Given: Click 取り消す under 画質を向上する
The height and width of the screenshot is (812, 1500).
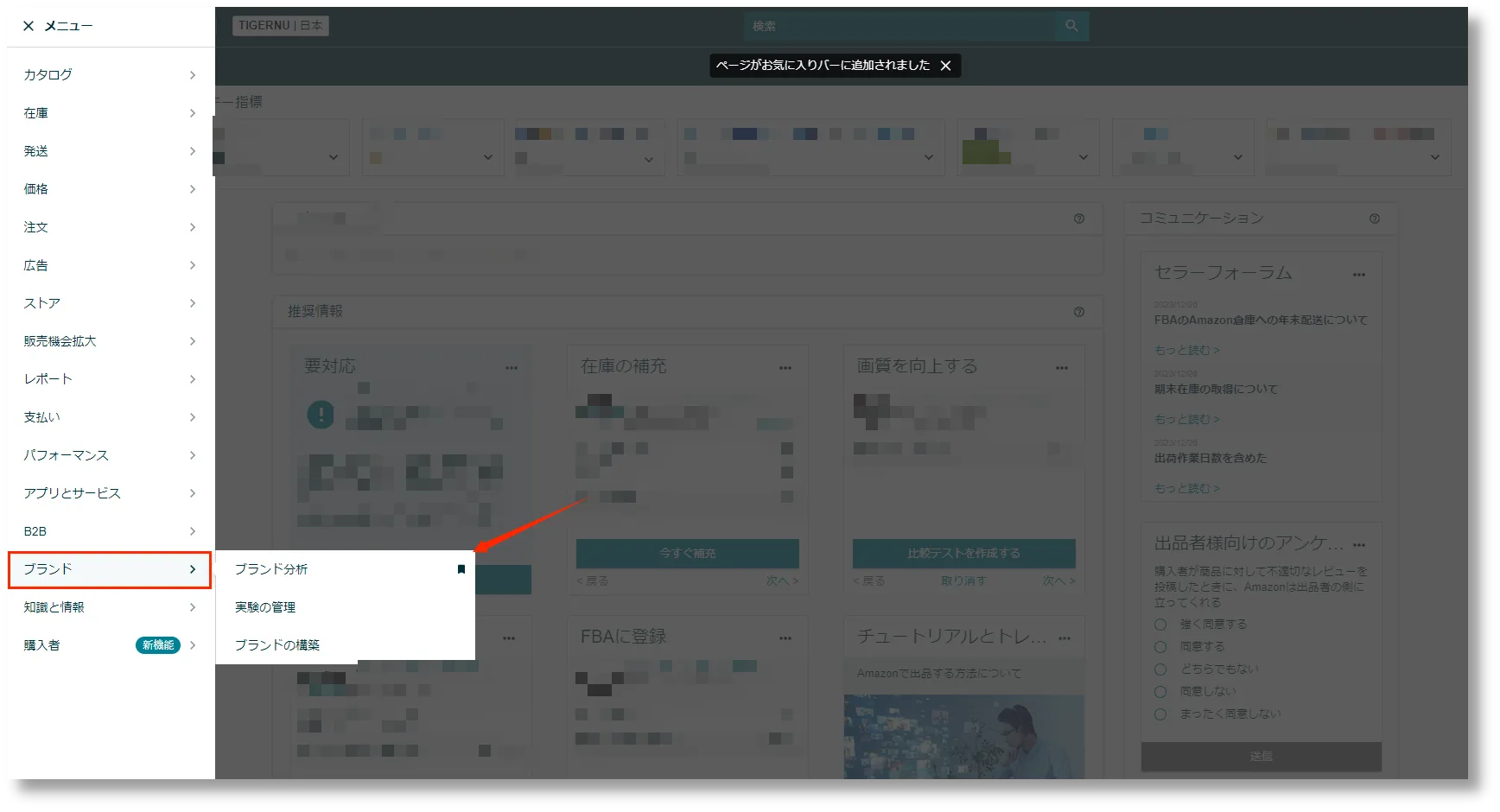Looking at the screenshot, I should tap(963, 581).
